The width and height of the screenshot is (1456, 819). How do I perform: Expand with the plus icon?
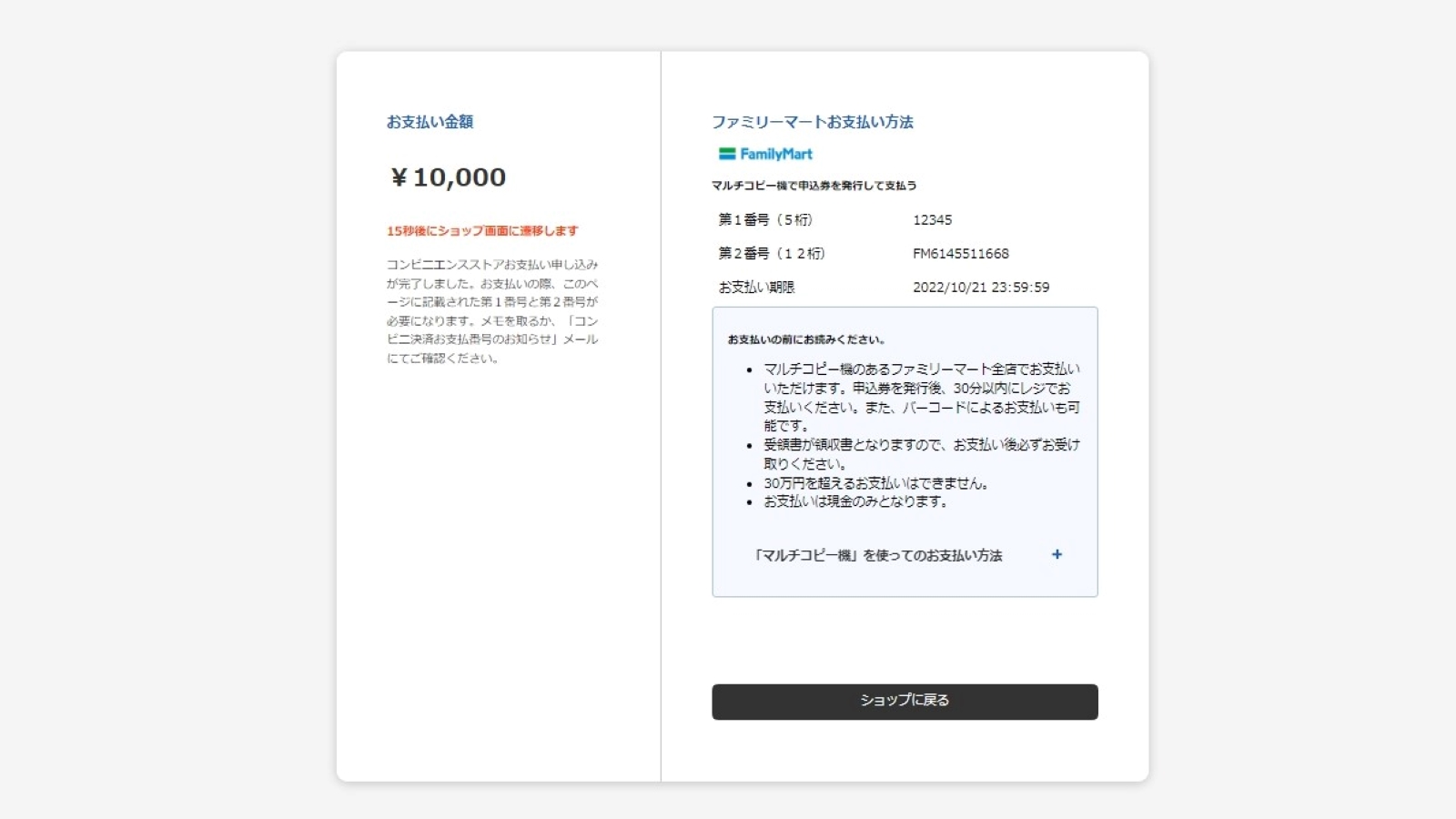1057,554
